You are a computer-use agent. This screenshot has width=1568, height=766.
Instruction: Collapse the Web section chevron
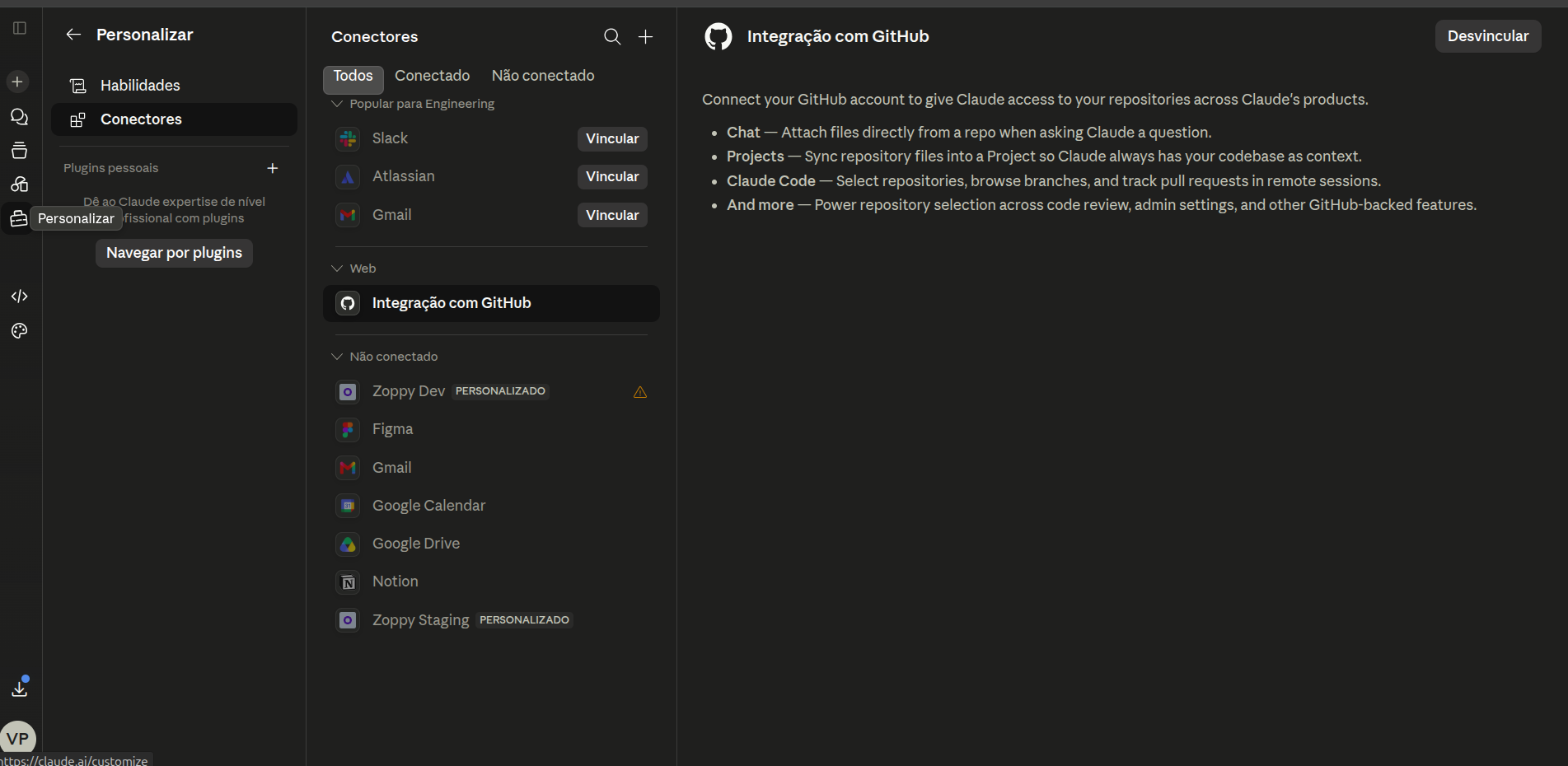337,269
